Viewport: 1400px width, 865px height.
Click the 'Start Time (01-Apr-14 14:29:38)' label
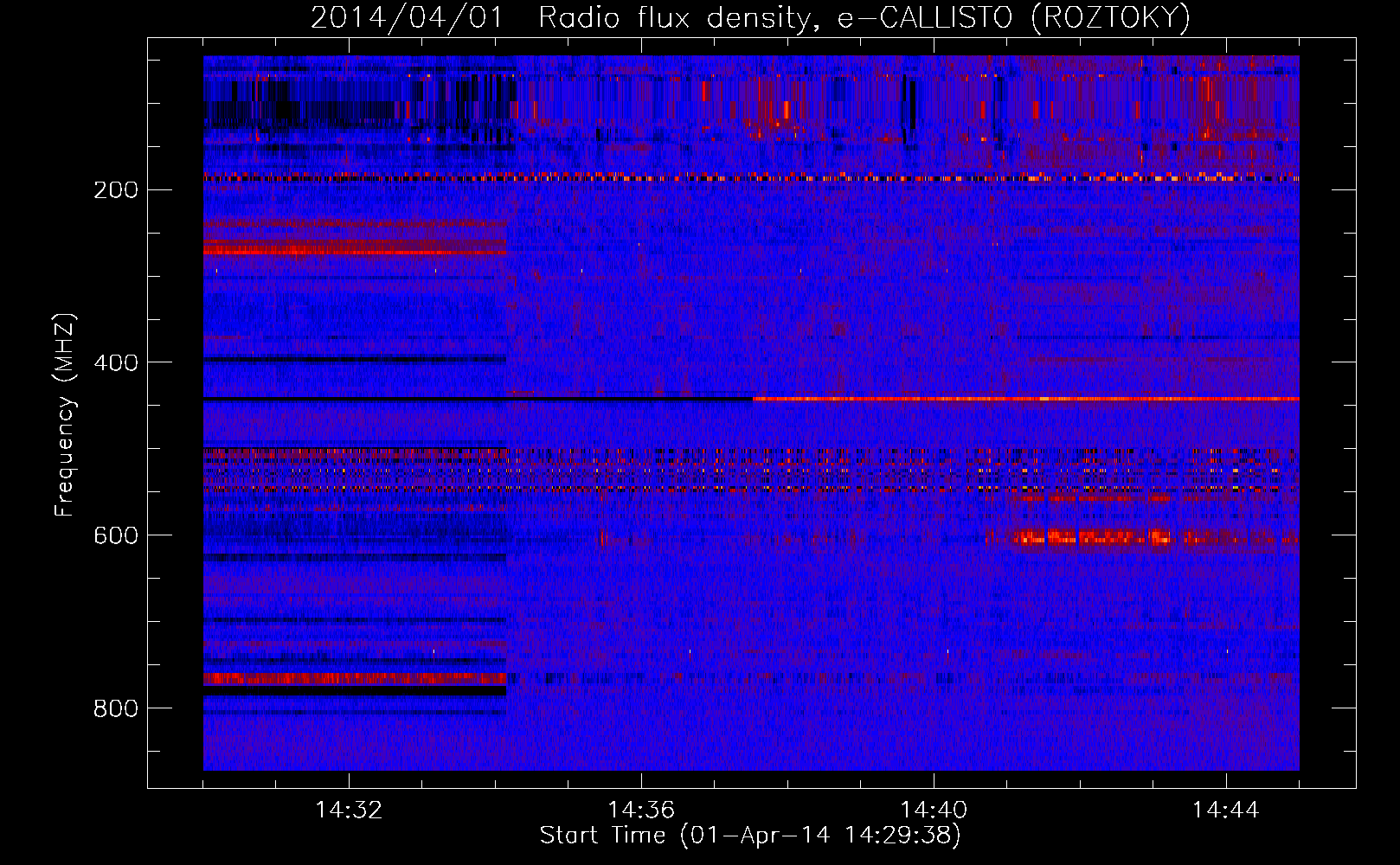pyautogui.click(x=750, y=836)
